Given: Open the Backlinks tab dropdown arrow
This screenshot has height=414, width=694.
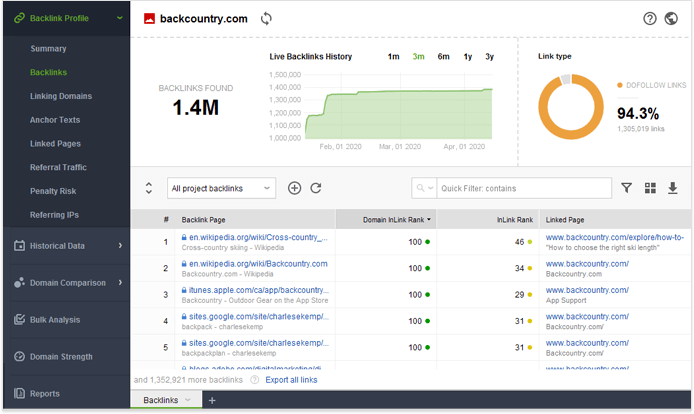Looking at the screenshot, I should 188,400.
